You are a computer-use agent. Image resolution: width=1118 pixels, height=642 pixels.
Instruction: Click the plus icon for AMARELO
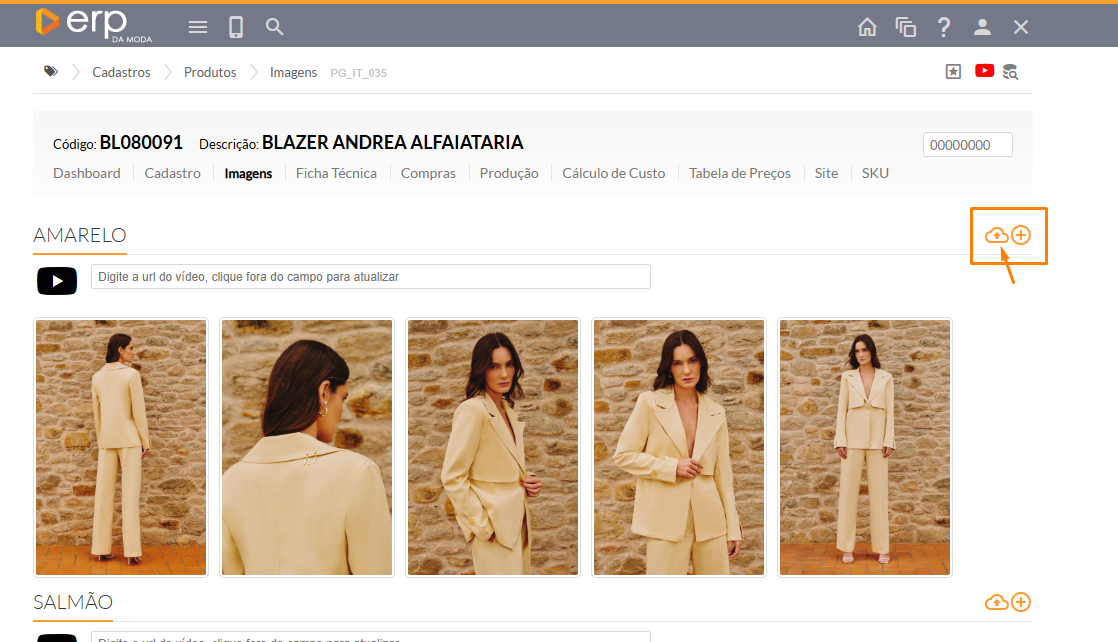[x=1021, y=236]
